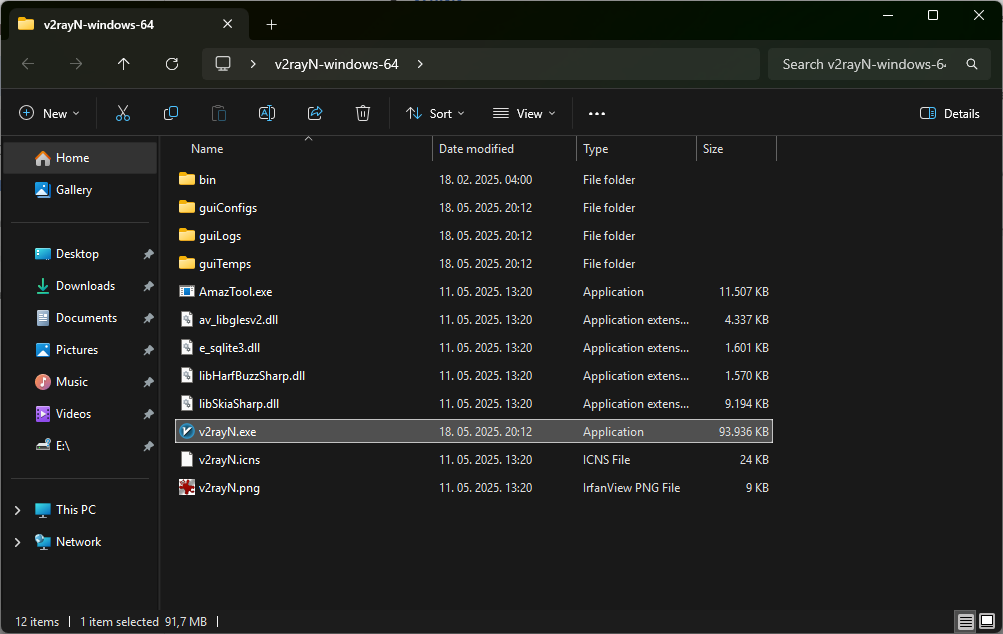The height and width of the screenshot is (634, 1003).
Task: Select Downloads in the navigation pane
Action: point(85,286)
